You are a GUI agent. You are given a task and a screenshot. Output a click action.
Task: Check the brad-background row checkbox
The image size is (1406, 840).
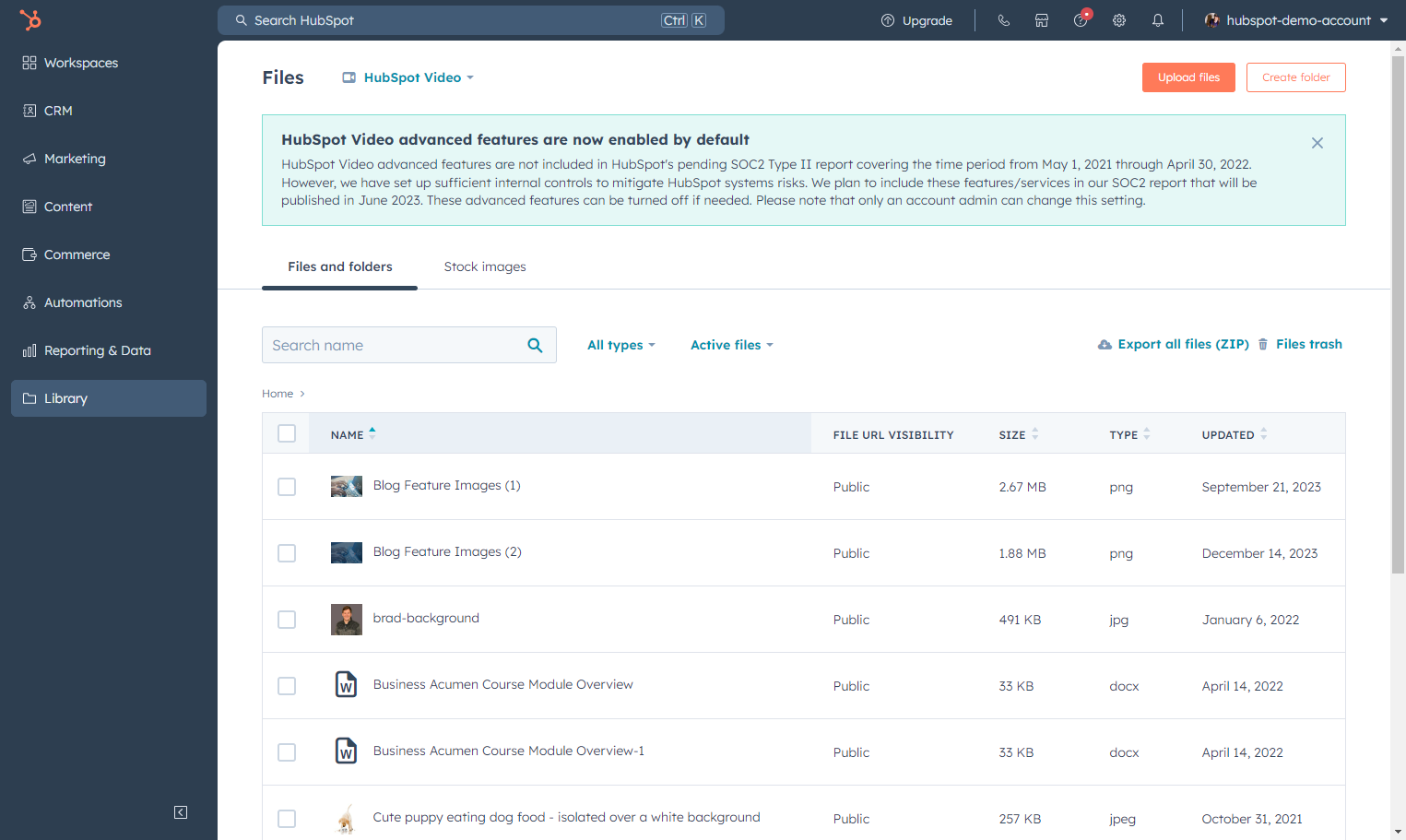click(287, 620)
